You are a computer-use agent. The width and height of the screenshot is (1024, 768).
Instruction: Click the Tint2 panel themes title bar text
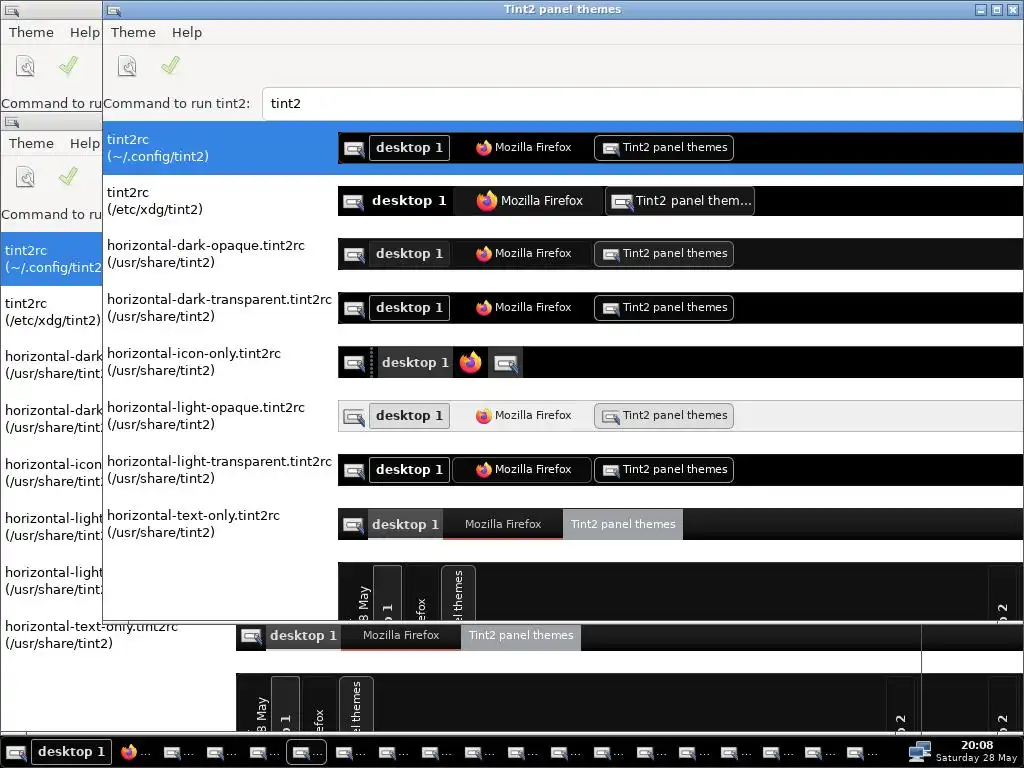pos(562,9)
